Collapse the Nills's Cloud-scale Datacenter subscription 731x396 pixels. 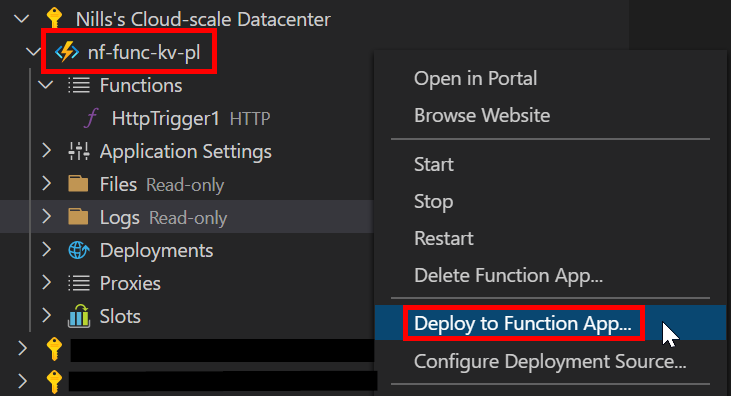point(21,19)
